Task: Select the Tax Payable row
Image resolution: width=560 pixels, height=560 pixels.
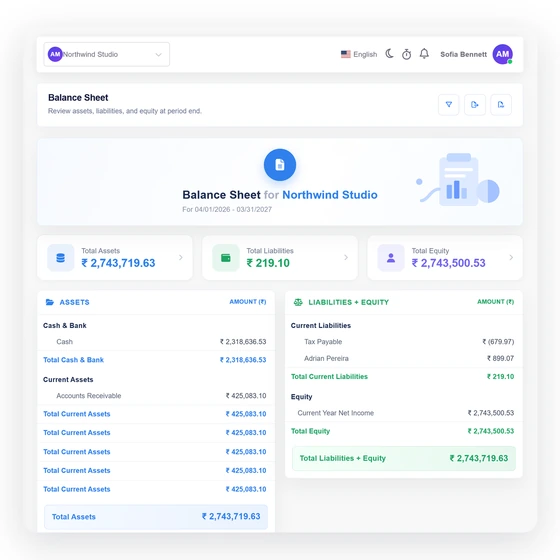Action: 404,342
